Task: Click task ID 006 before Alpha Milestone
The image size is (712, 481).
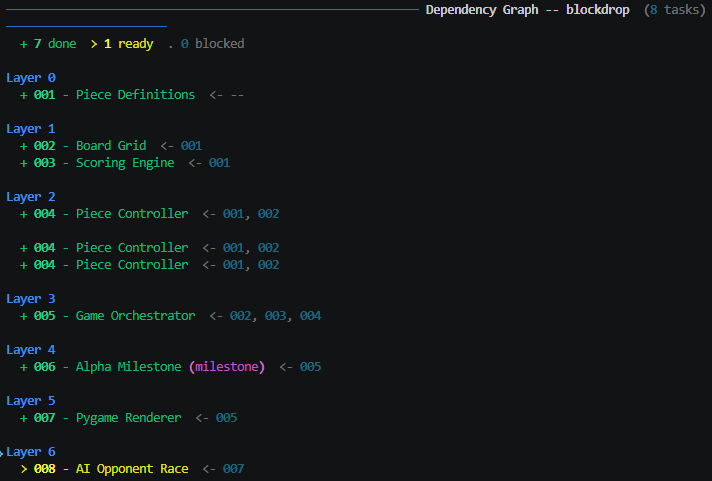Action: [x=44, y=367]
